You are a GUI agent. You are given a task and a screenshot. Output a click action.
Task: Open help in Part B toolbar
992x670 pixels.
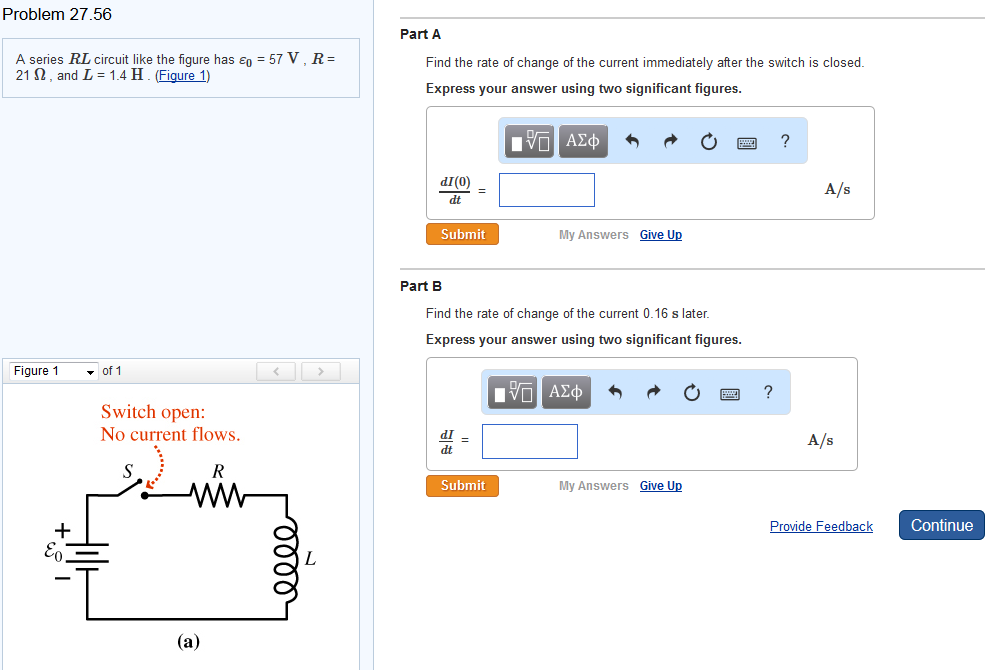coord(768,392)
